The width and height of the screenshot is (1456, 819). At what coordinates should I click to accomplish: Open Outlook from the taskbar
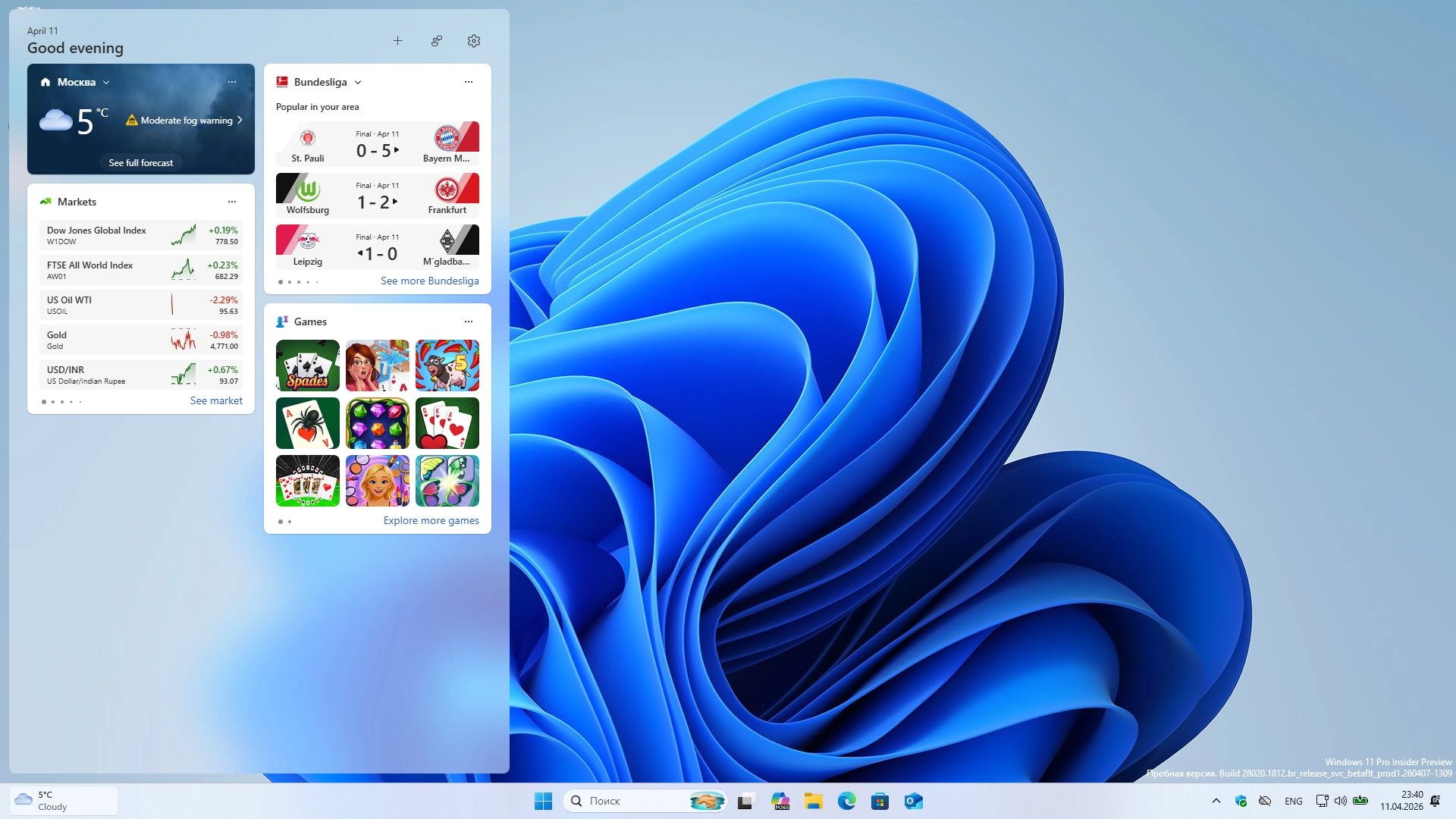[913, 801]
